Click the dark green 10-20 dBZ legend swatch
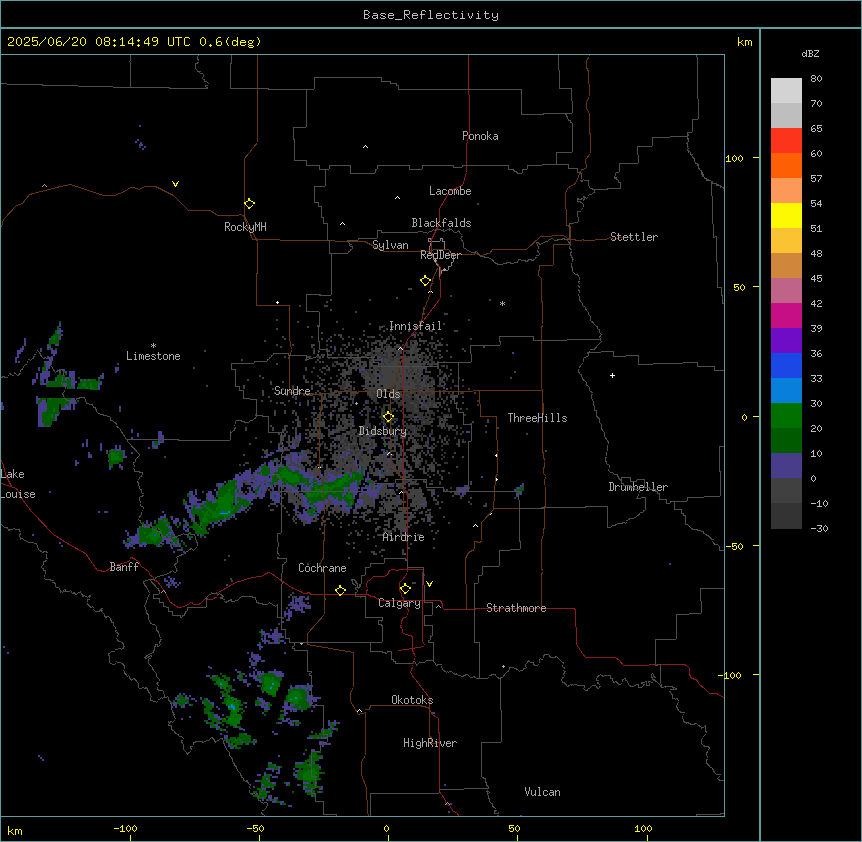This screenshot has width=862, height=842. 786,441
